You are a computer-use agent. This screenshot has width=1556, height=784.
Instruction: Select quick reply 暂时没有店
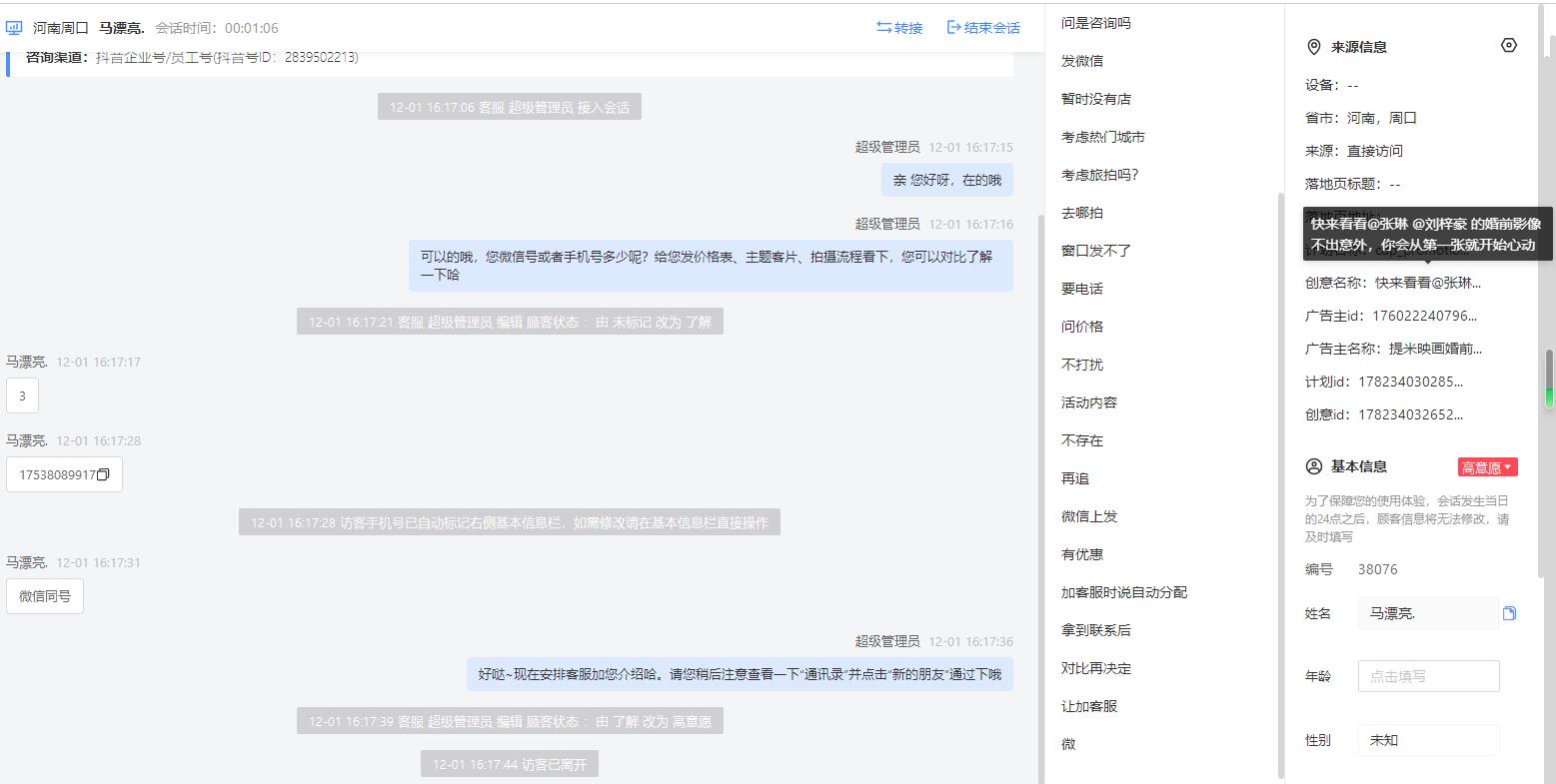[x=1095, y=99]
